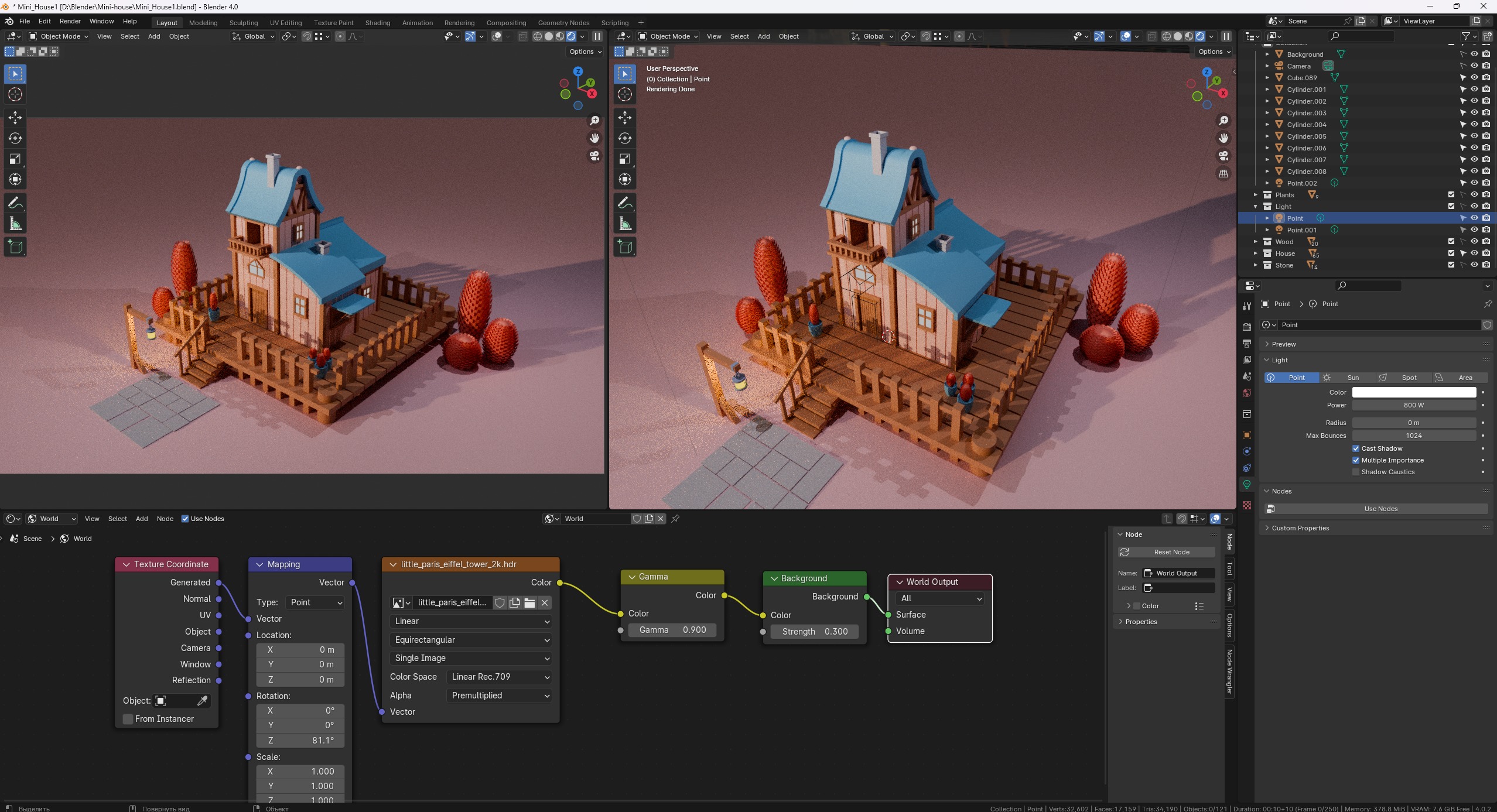Open Color Space Linear Rec.709 dropdown
Image resolution: width=1497 pixels, height=812 pixels.
coord(498,677)
